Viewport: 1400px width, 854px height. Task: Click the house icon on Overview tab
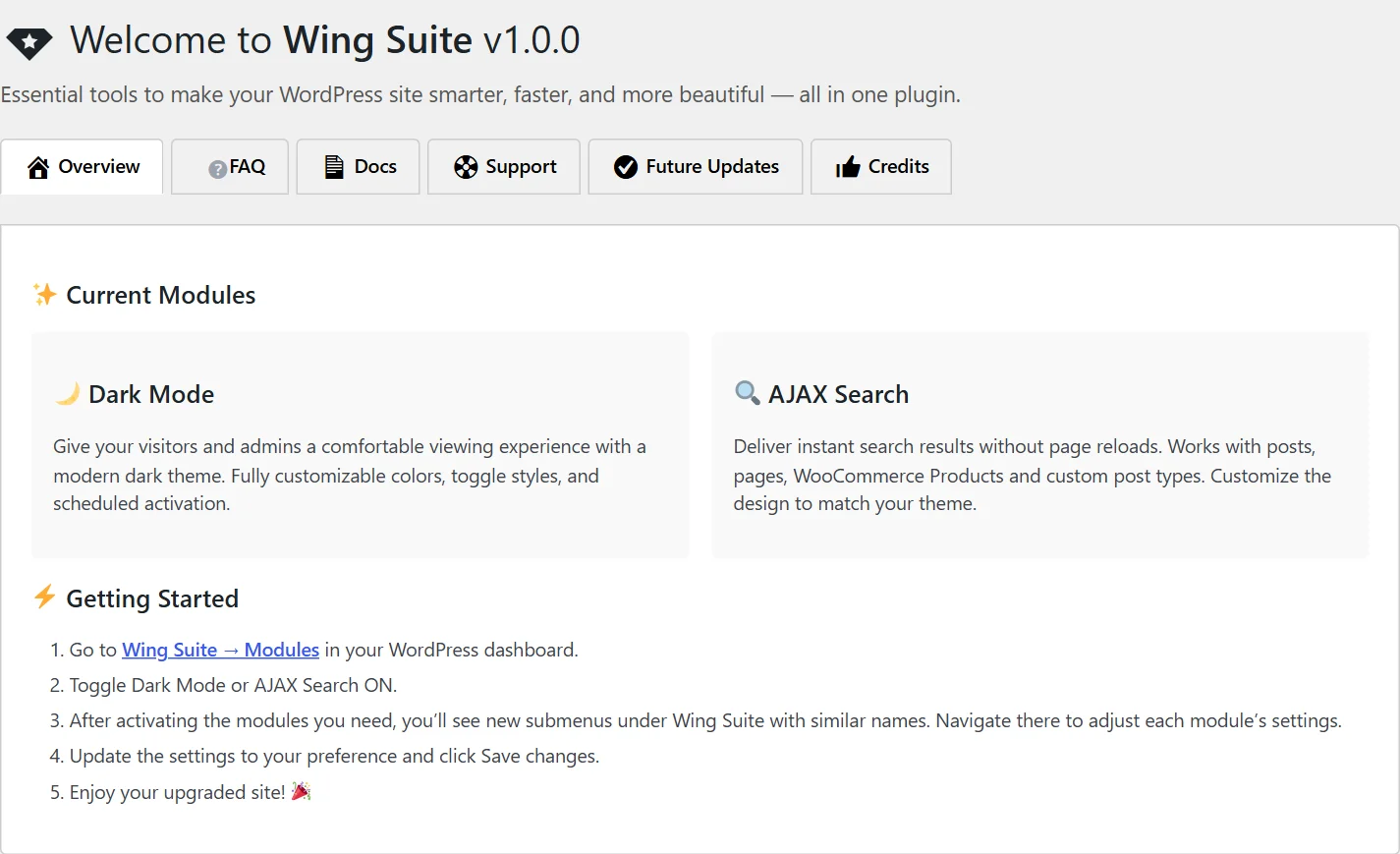(38, 167)
